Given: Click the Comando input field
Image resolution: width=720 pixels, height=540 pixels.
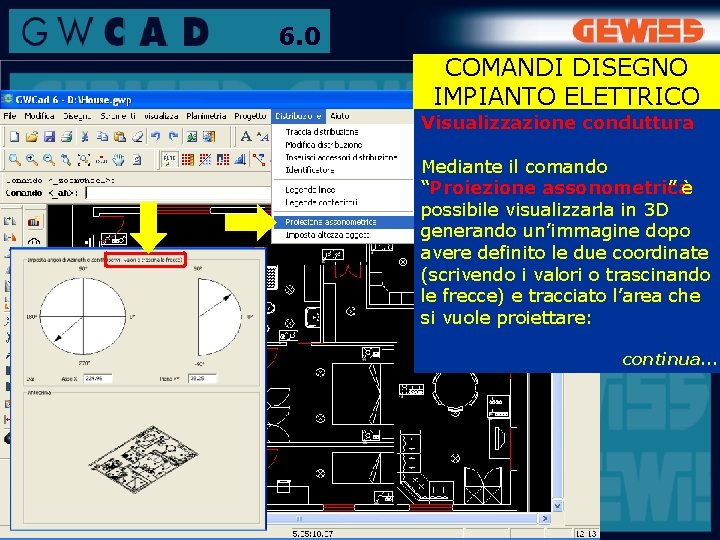Looking at the screenshot, I should pyautogui.click(x=178, y=193).
